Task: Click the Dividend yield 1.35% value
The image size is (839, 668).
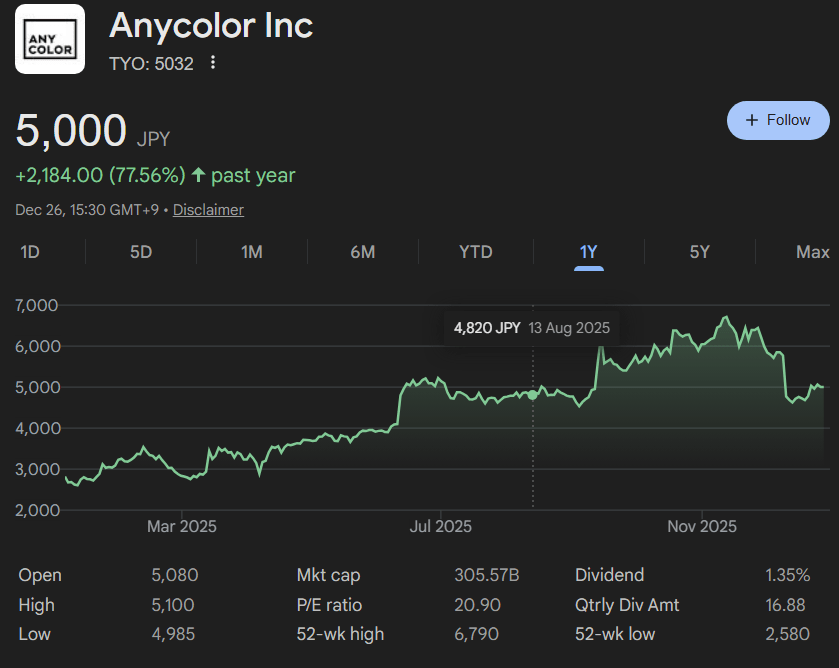Action: 787,575
